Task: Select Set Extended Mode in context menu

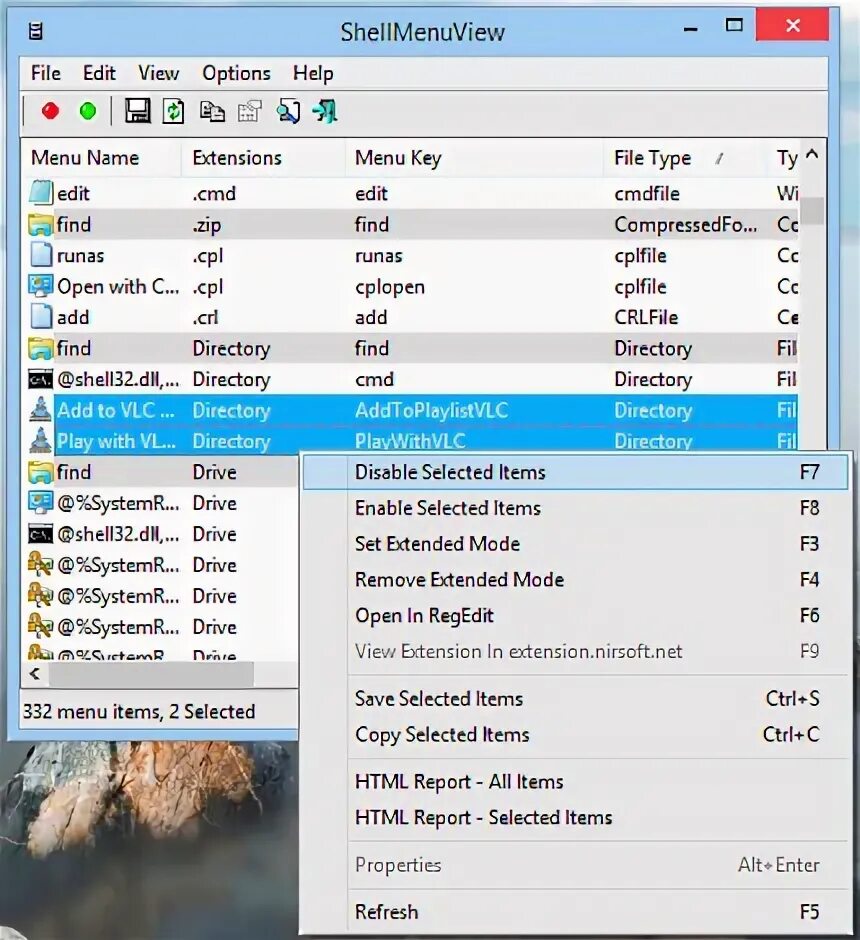Action: (x=575, y=544)
